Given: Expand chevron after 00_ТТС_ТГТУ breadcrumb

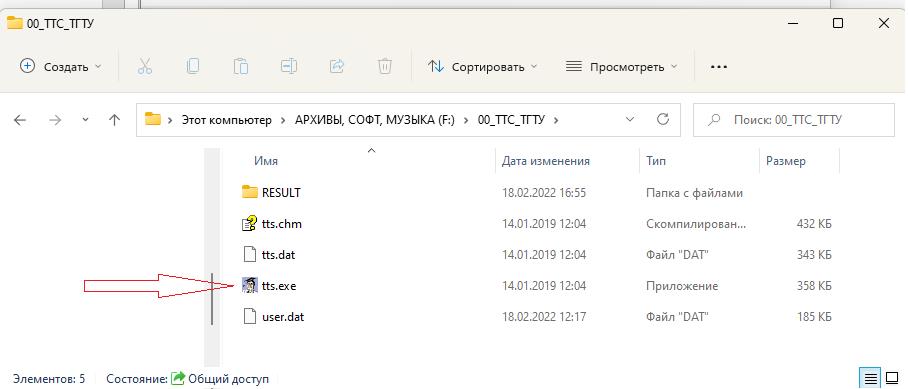Looking at the screenshot, I should tap(556, 120).
